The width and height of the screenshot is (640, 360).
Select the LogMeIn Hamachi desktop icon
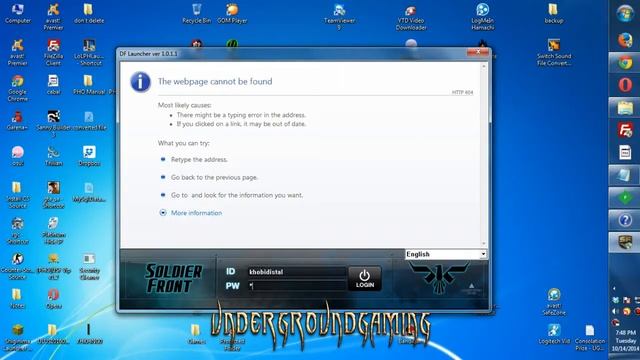(482, 16)
